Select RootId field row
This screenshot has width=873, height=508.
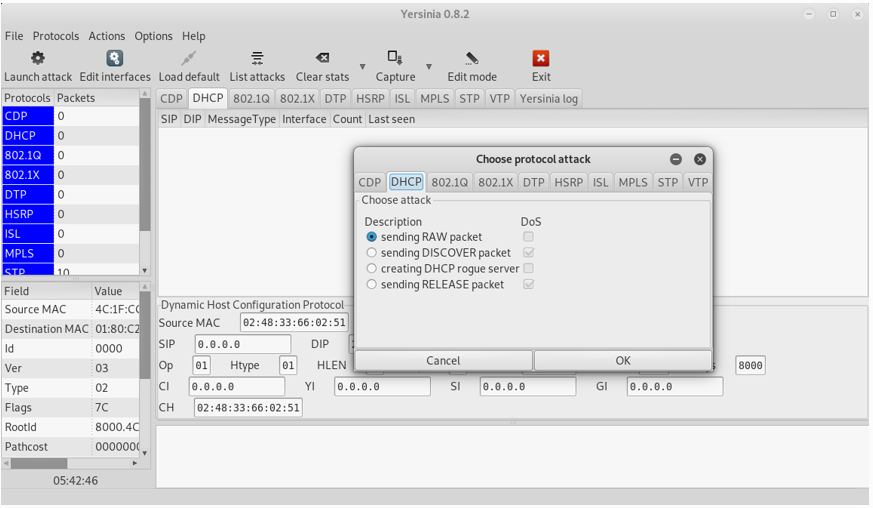(x=70, y=427)
